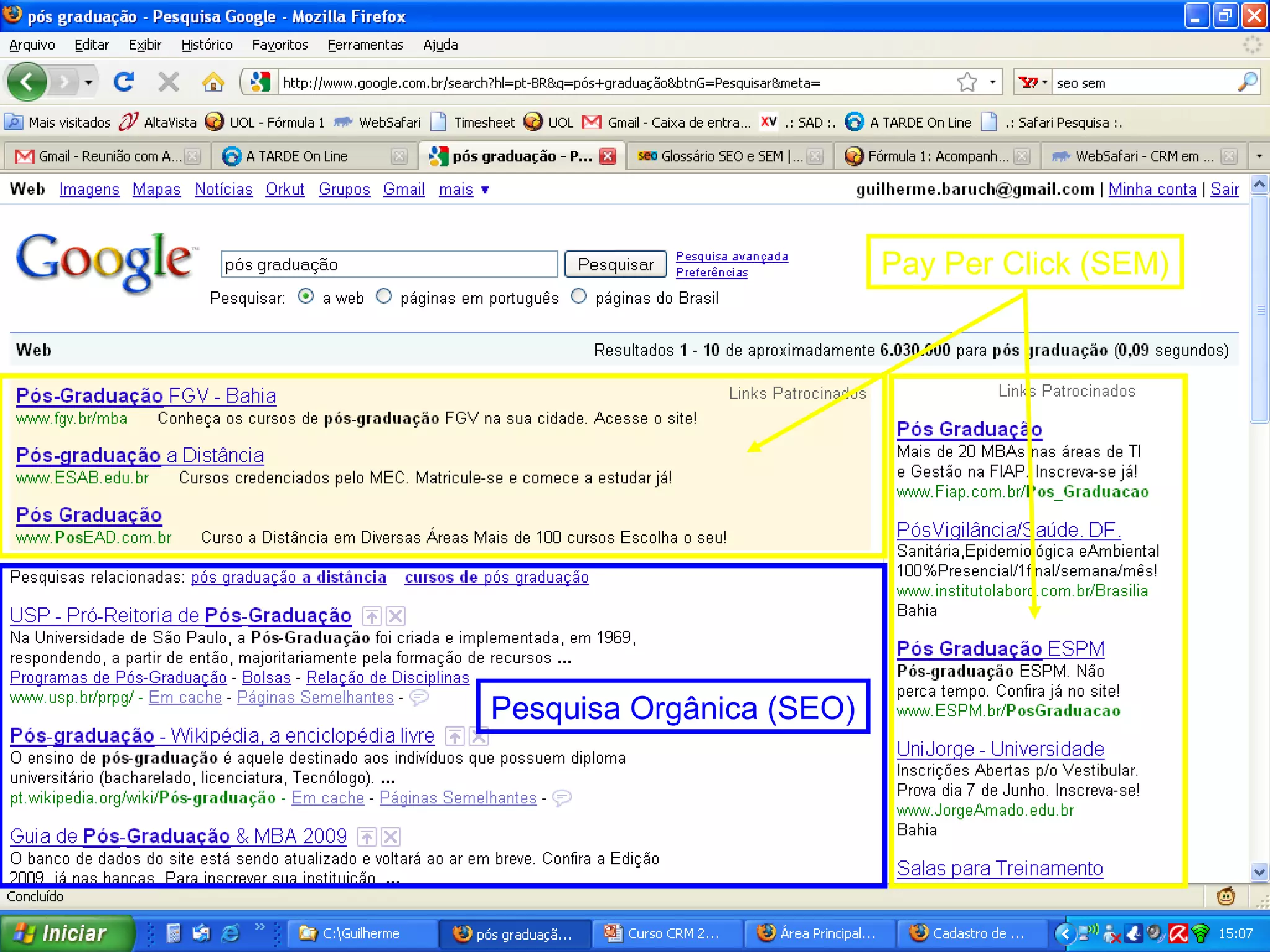Click the Windows Iniciar start button
1270x952 pixels.
tap(66, 933)
